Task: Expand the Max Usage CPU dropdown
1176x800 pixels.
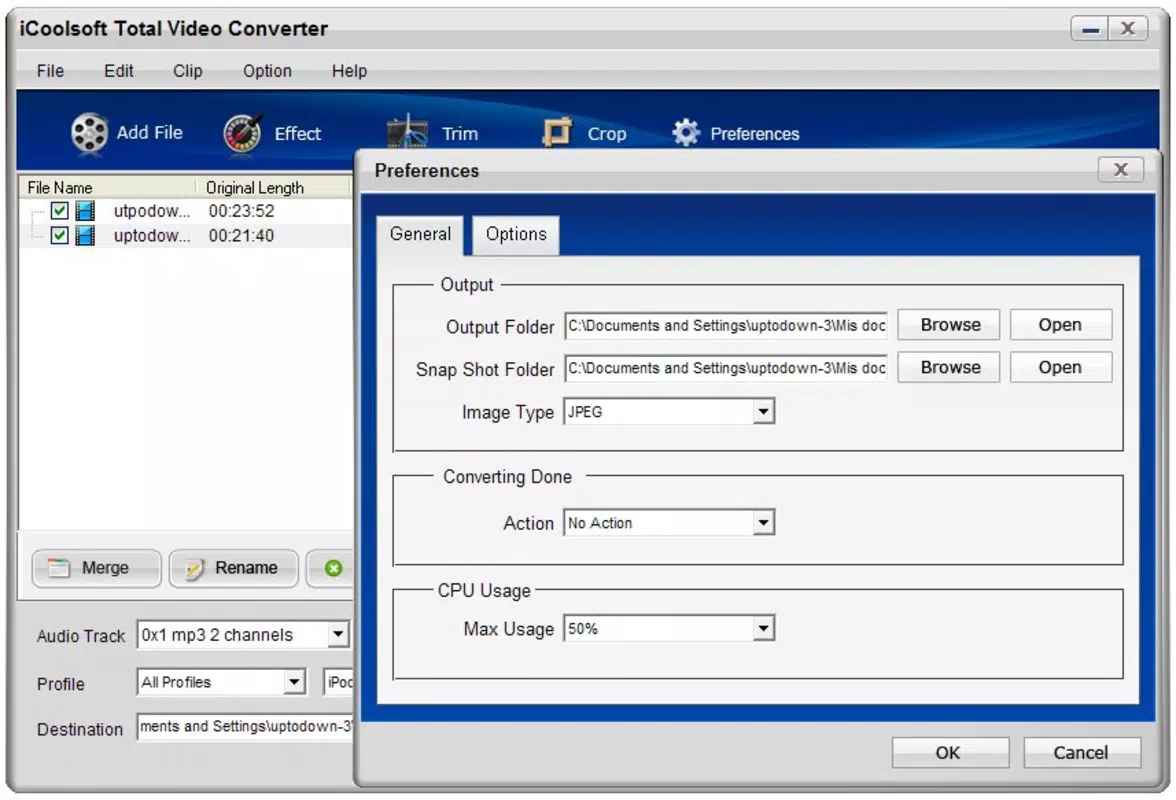Action: pyautogui.click(x=764, y=628)
